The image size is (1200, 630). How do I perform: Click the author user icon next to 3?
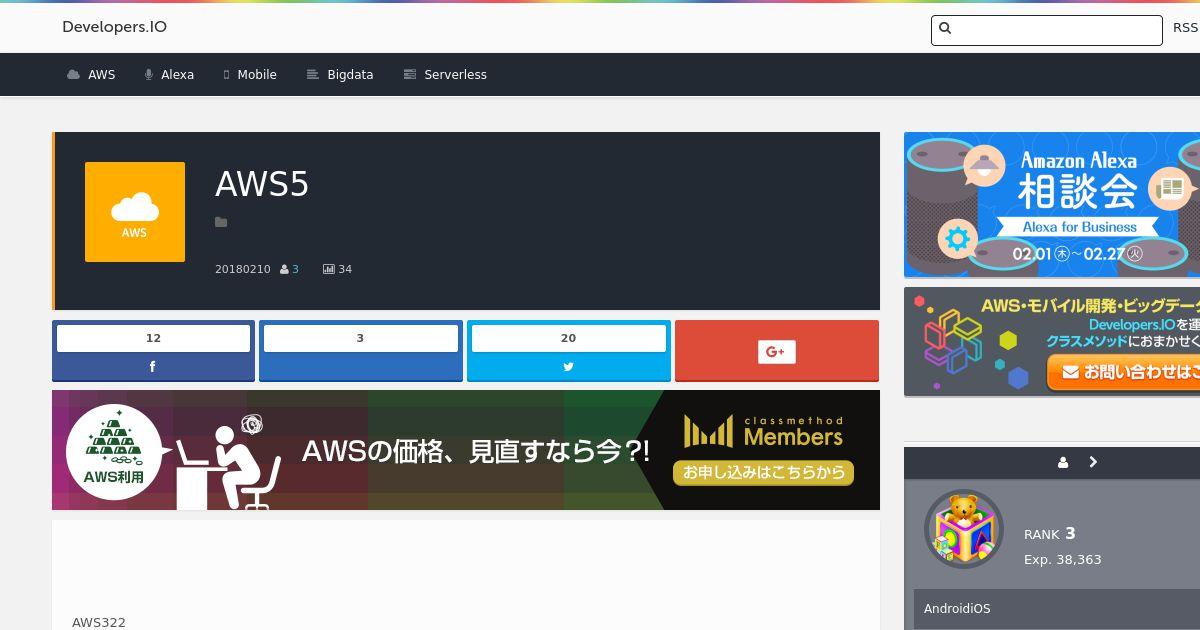(x=284, y=270)
